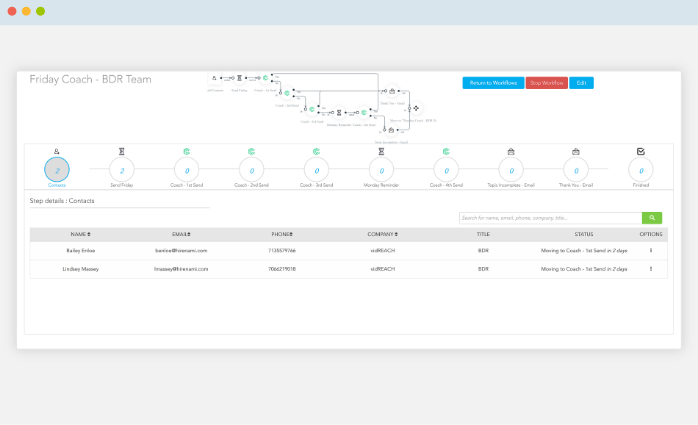Click green icon above Coach - 2nd Send
The height and width of the screenshot is (425, 698).
[x=252, y=152]
